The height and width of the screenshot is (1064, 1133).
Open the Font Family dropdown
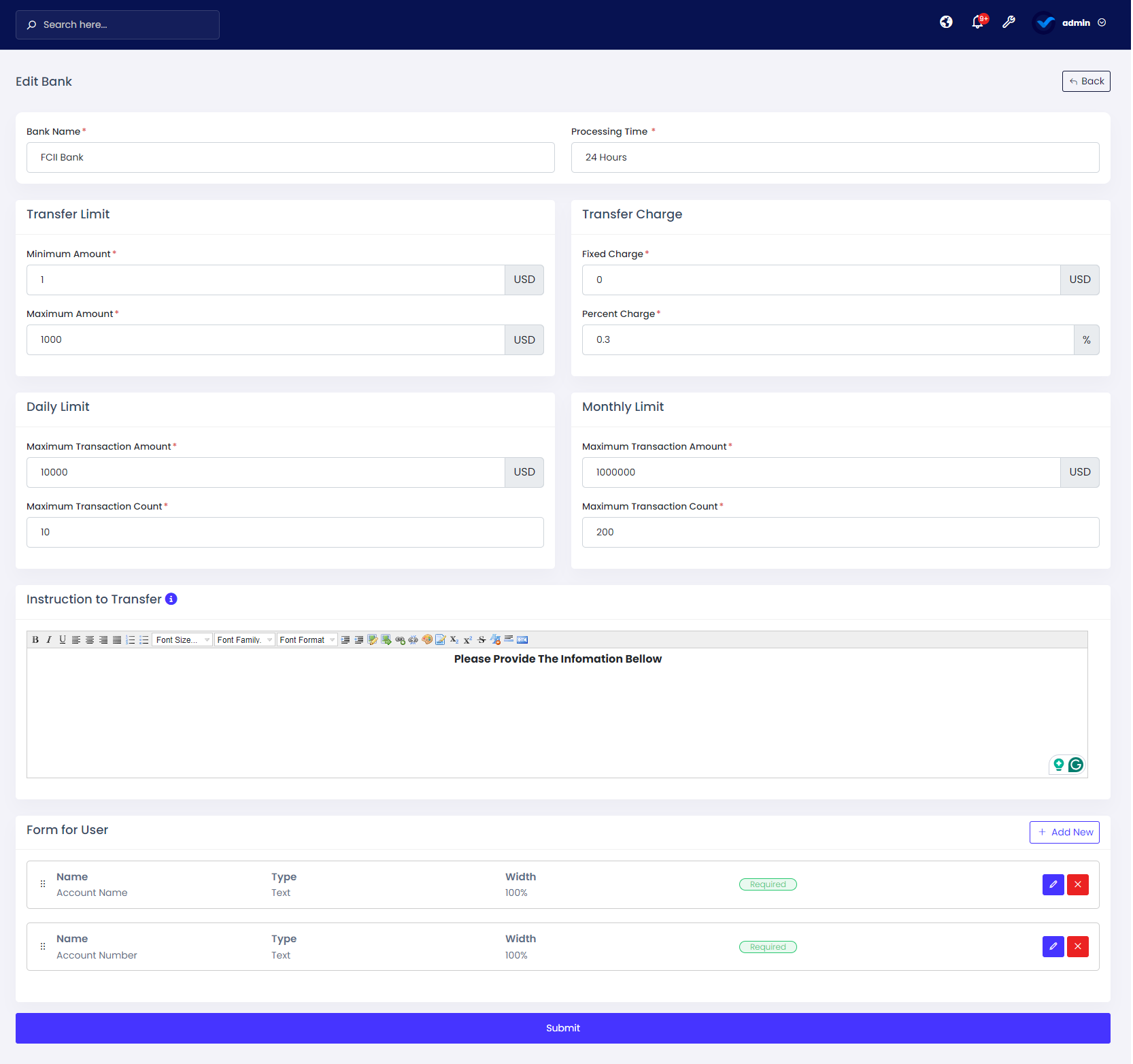click(244, 639)
